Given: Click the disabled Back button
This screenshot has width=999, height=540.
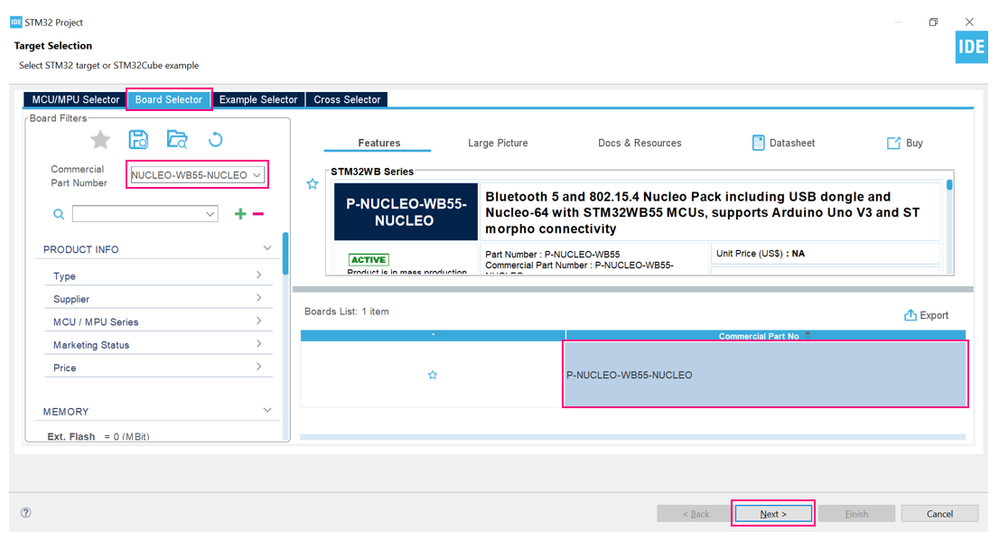Looking at the screenshot, I should coord(694,513).
